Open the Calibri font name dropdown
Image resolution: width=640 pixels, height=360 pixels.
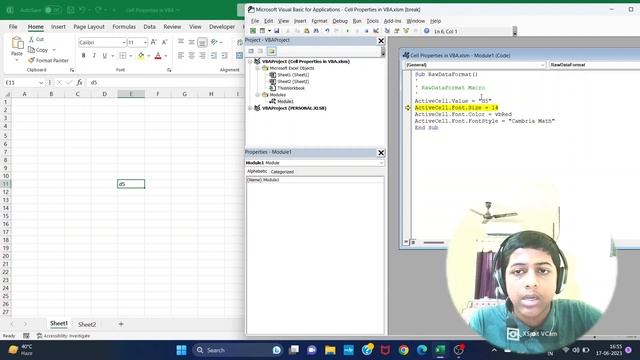click(124, 42)
